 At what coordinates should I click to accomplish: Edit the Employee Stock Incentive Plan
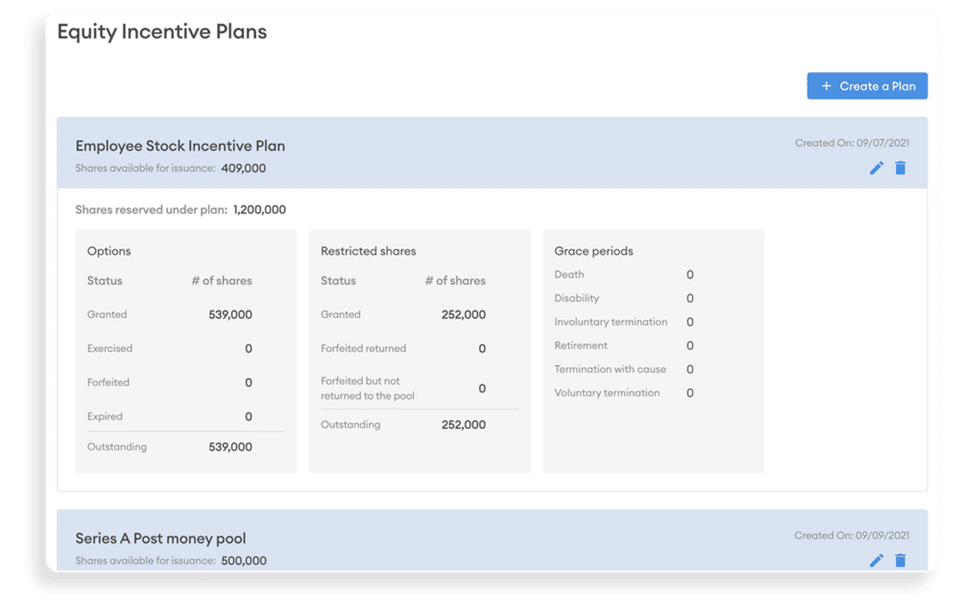(876, 168)
